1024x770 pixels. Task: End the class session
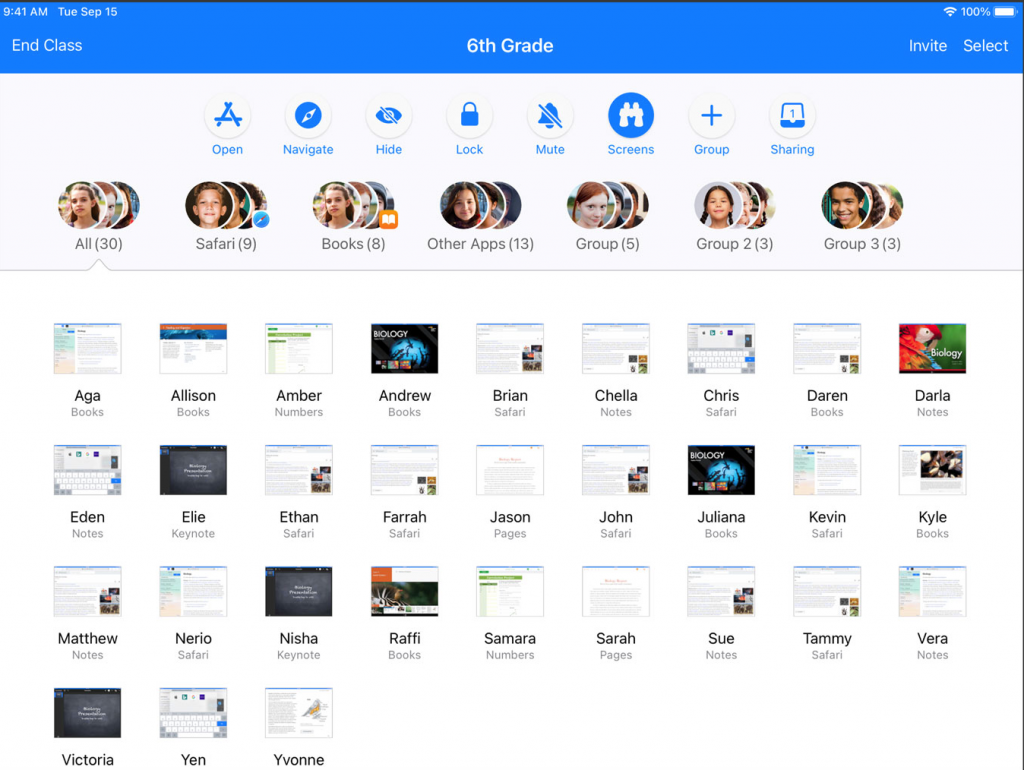47,45
